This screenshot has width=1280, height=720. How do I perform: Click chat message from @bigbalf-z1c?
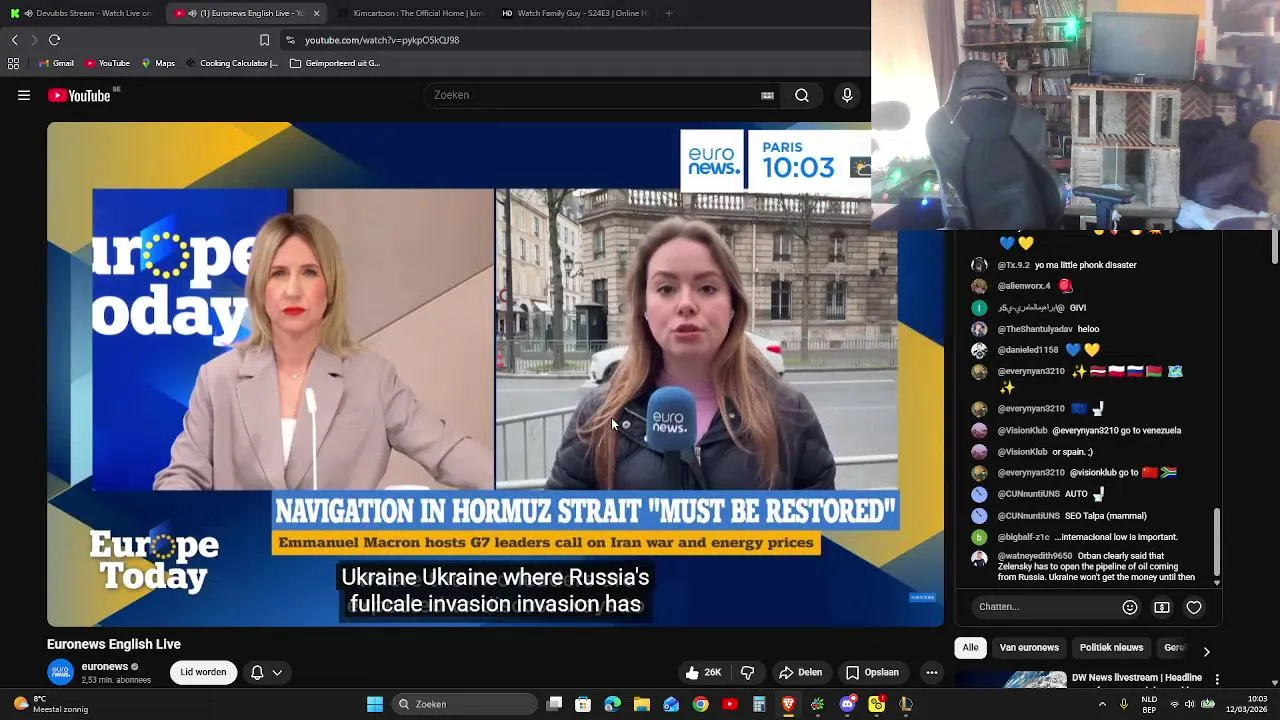click(x=1088, y=537)
